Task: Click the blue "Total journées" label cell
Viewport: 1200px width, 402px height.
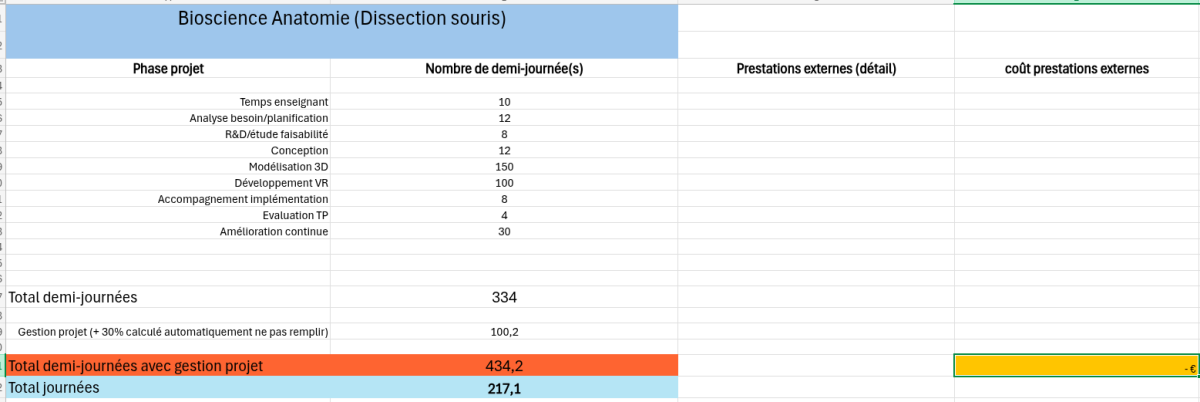Action: (x=168, y=388)
